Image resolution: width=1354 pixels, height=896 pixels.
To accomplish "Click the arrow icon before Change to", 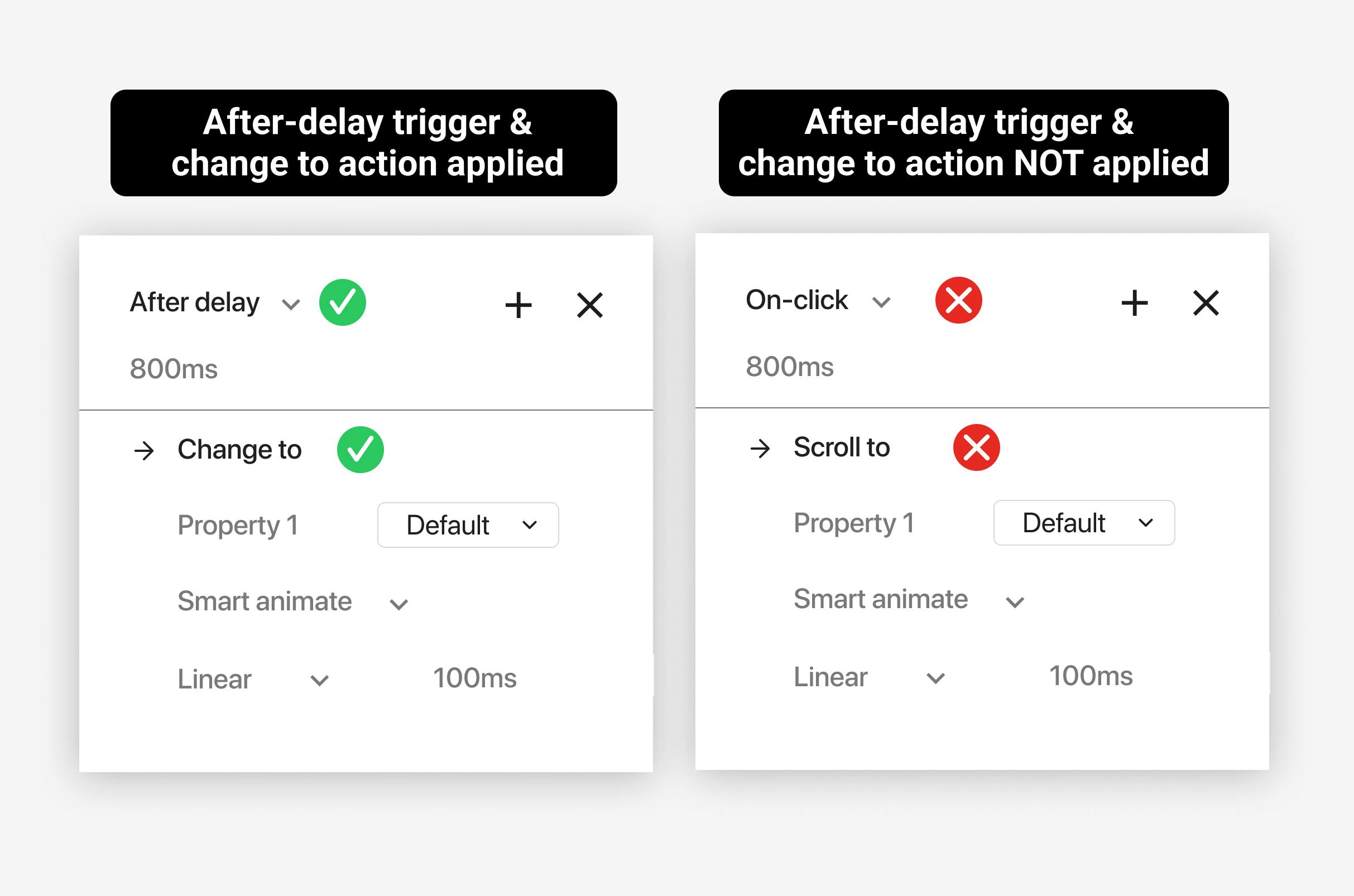I will point(144,451).
